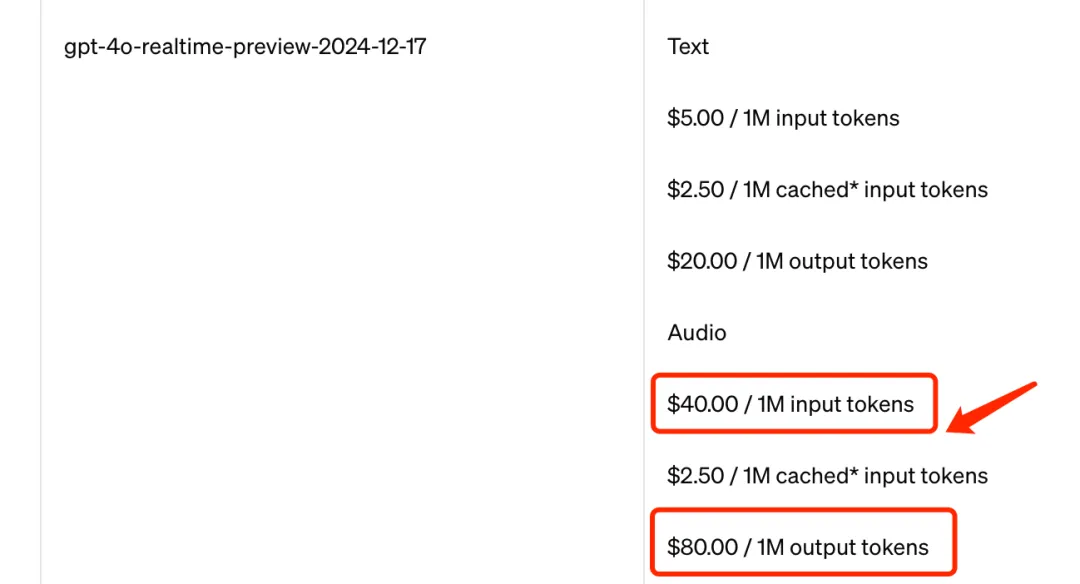Click the cached* asterisk in Audio section

[x=853, y=471]
